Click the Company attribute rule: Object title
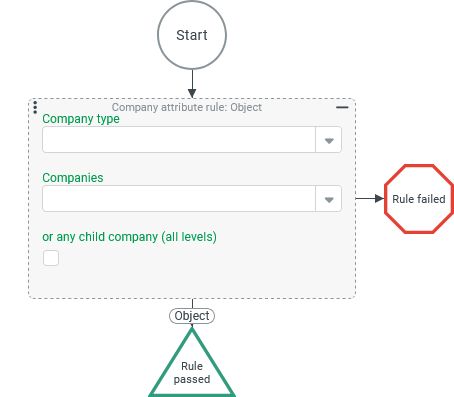Image resolution: width=454 pixels, height=397 pixels. point(187,107)
